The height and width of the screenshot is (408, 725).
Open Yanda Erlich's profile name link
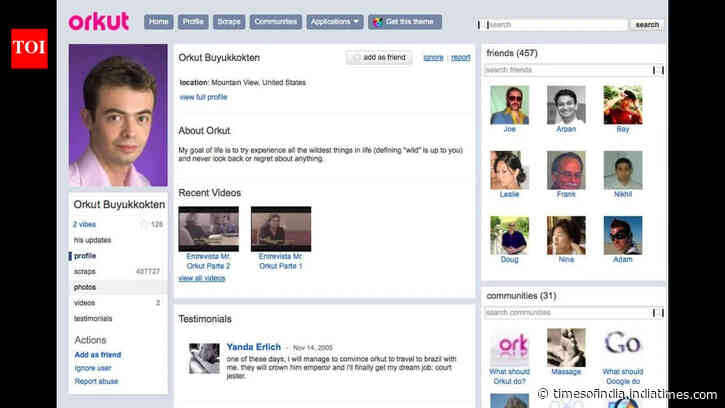coord(254,347)
